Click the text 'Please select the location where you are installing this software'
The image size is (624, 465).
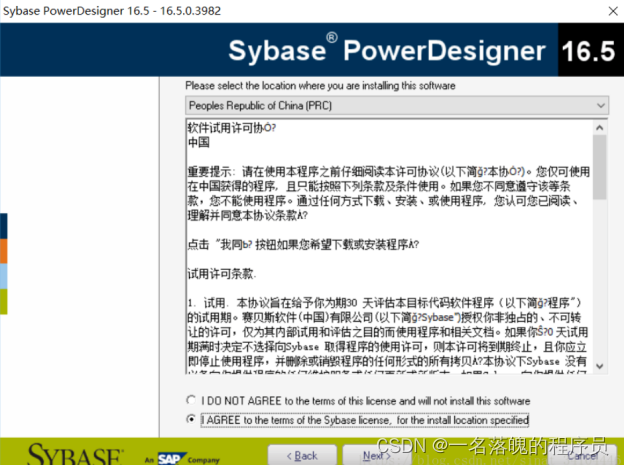tap(320, 86)
